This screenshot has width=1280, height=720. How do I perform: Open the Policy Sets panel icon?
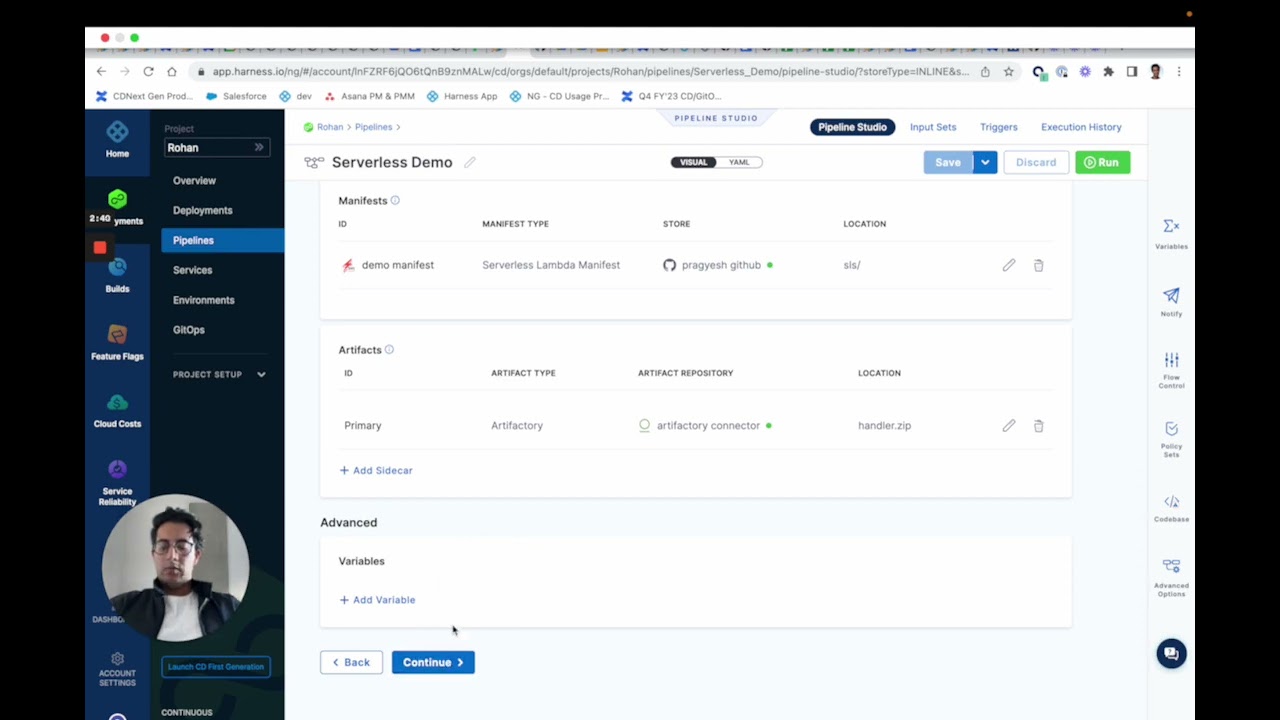point(1171,428)
